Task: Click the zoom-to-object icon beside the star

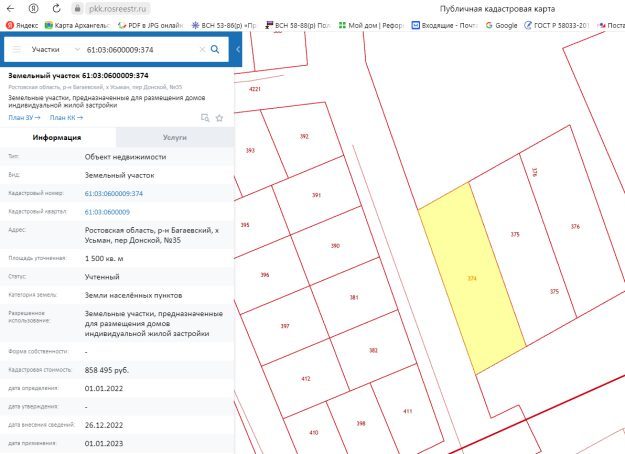Action: click(x=205, y=118)
